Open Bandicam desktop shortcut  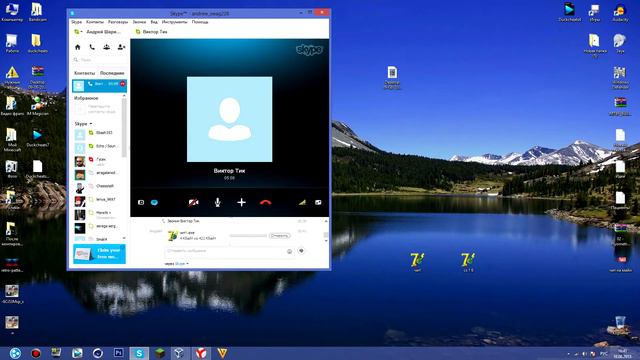(x=37, y=12)
